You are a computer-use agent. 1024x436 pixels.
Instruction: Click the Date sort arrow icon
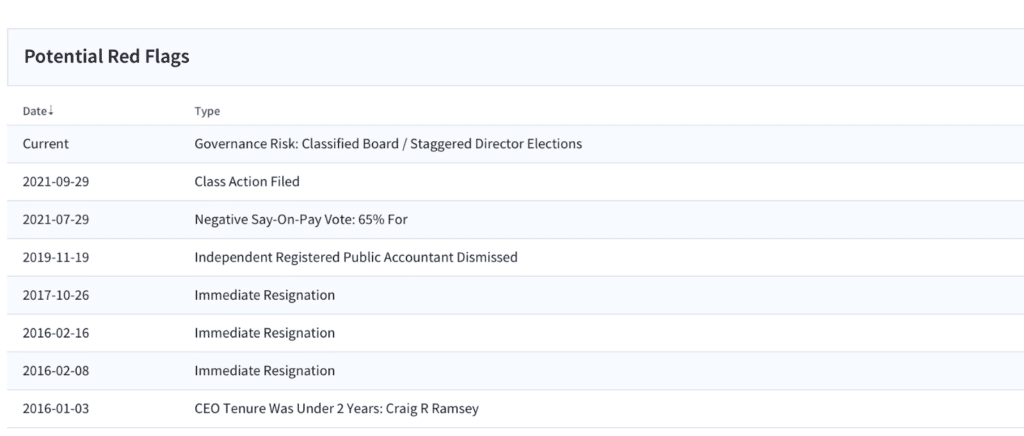pos(50,111)
